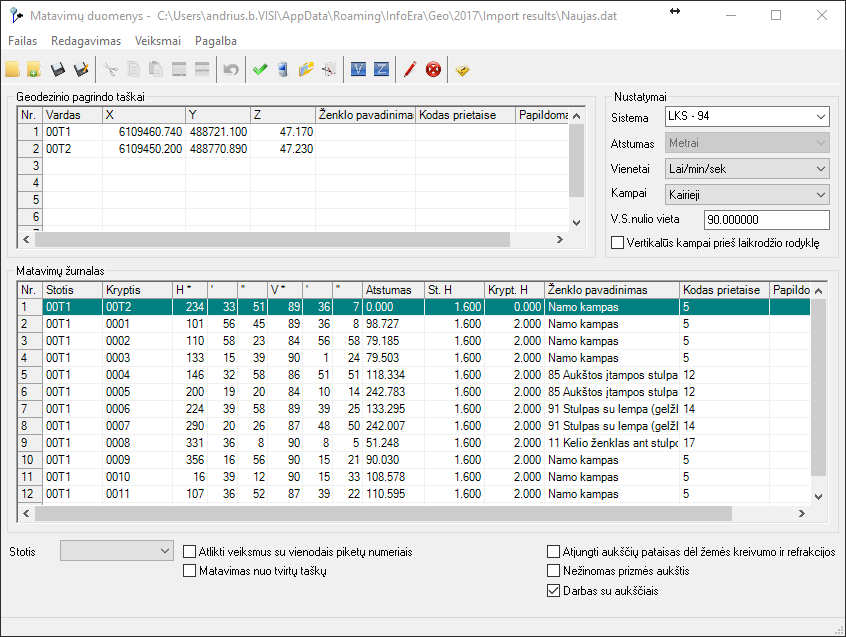Click the V.S.nulio vieta input field
846x637 pixels.
(x=767, y=220)
